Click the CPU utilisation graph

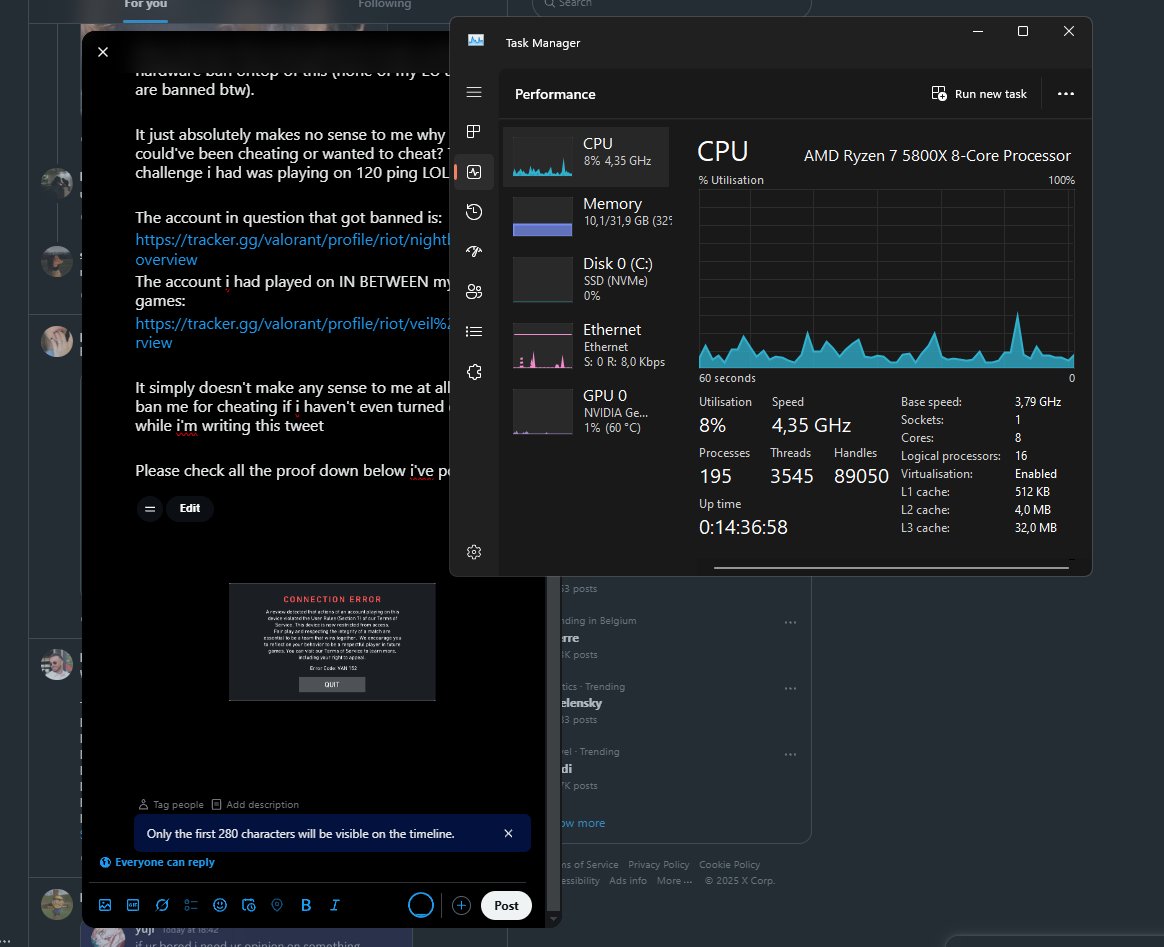tap(886, 279)
